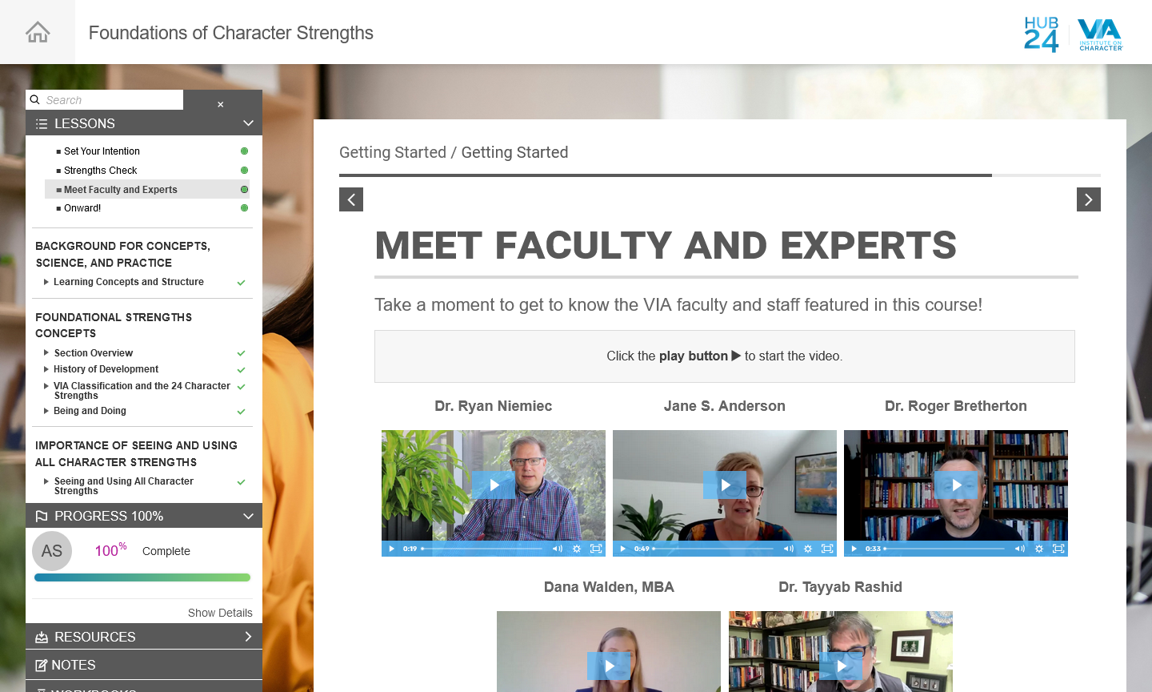This screenshot has width=1152, height=692.
Task: Click the home icon
Action: click(x=37, y=32)
